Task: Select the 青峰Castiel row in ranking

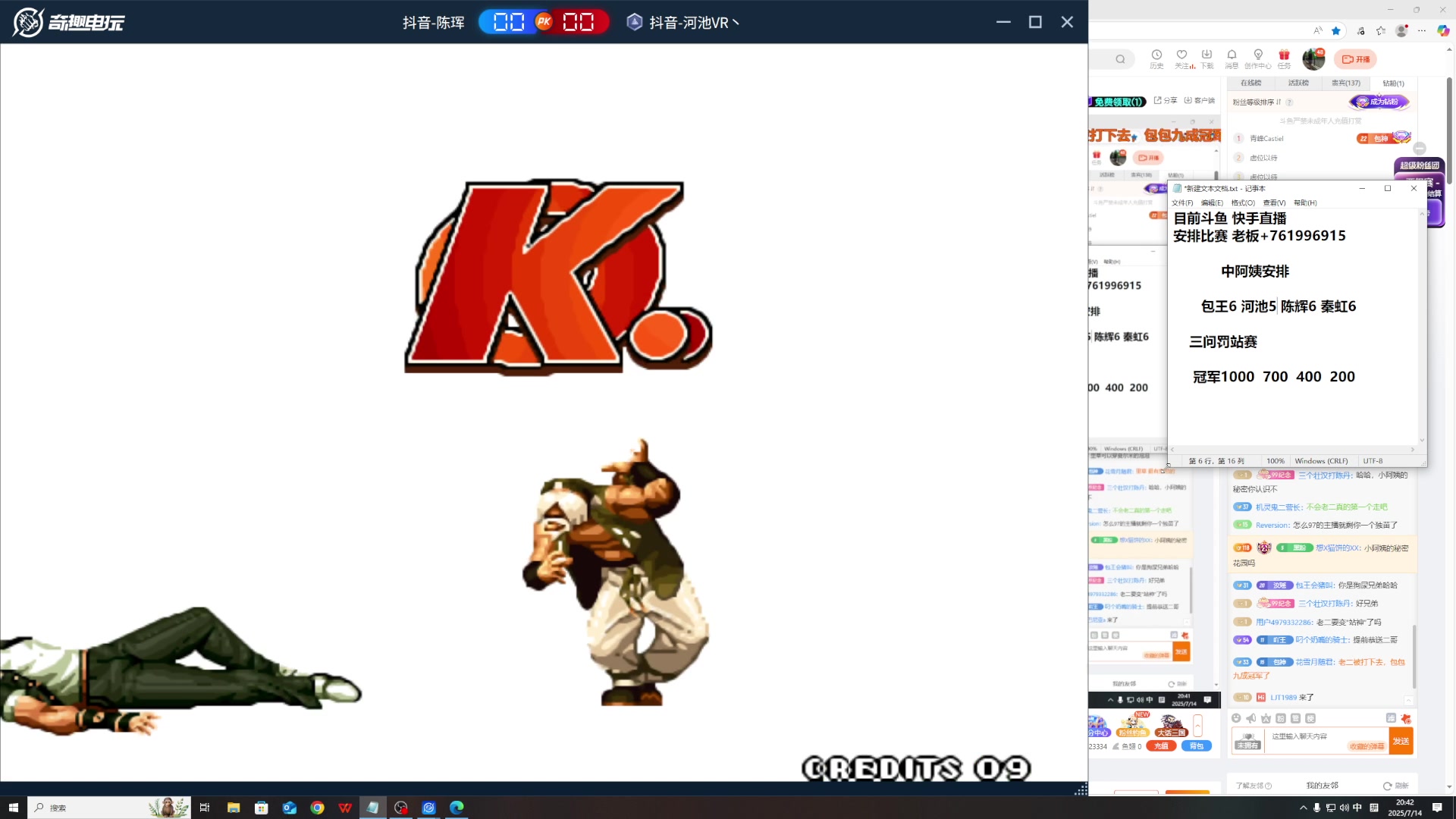Action: pyautogui.click(x=1323, y=138)
